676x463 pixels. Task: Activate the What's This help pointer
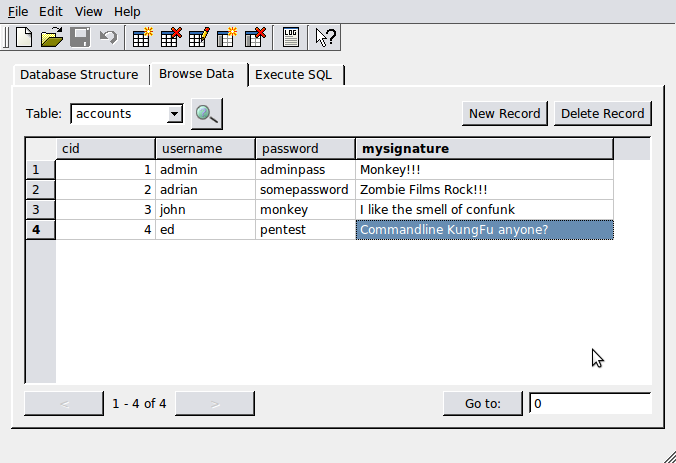[x=326, y=38]
